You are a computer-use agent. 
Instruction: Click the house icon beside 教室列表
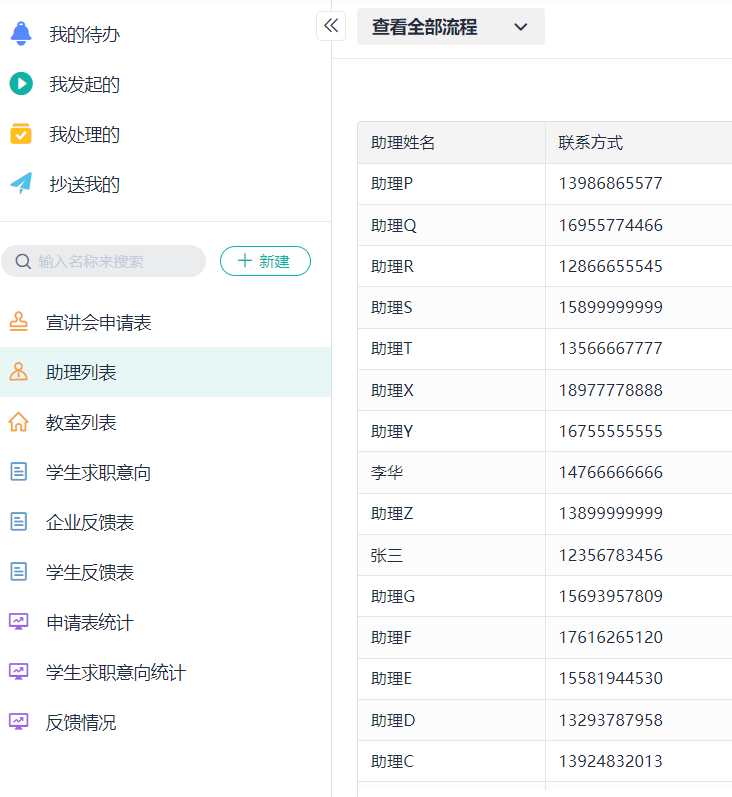click(18, 422)
